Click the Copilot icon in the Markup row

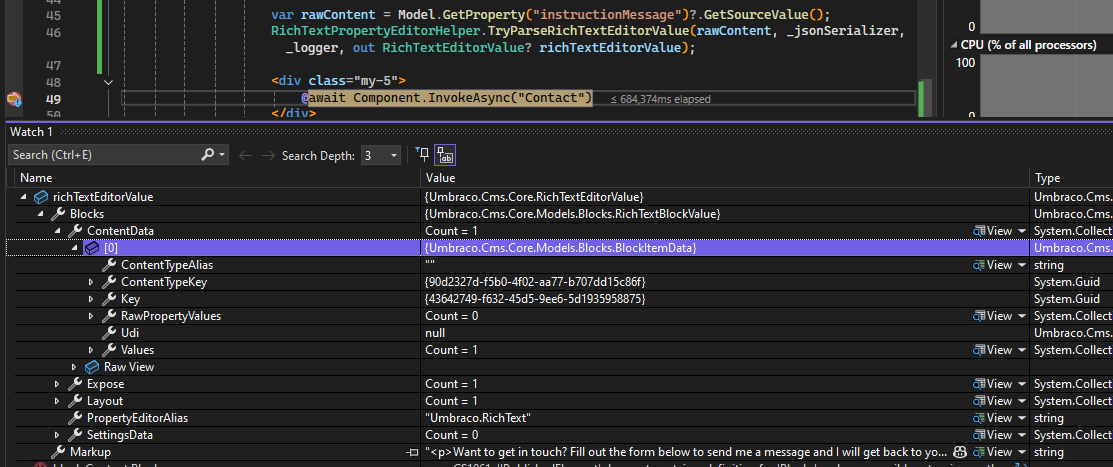coord(959,452)
